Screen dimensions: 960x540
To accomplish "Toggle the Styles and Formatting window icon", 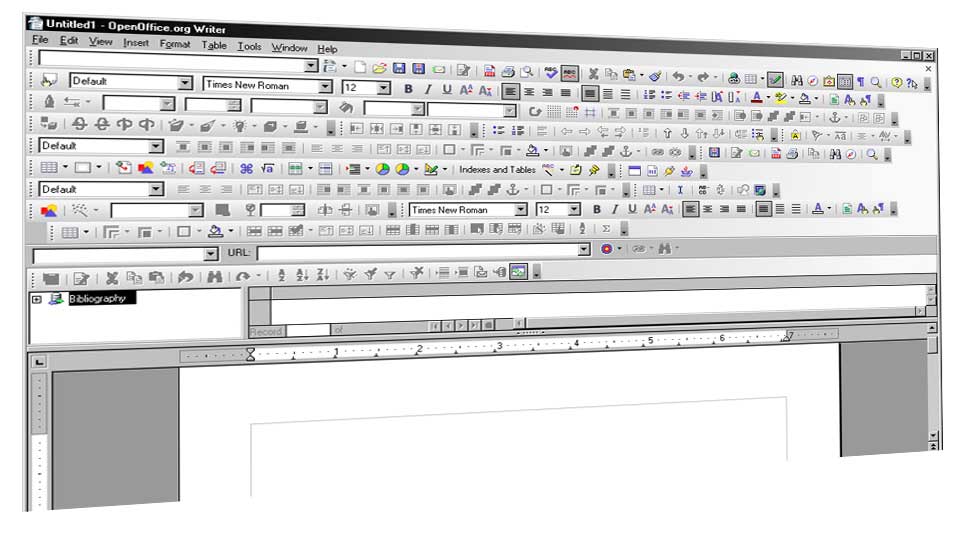I will click(x=48, y=81).
